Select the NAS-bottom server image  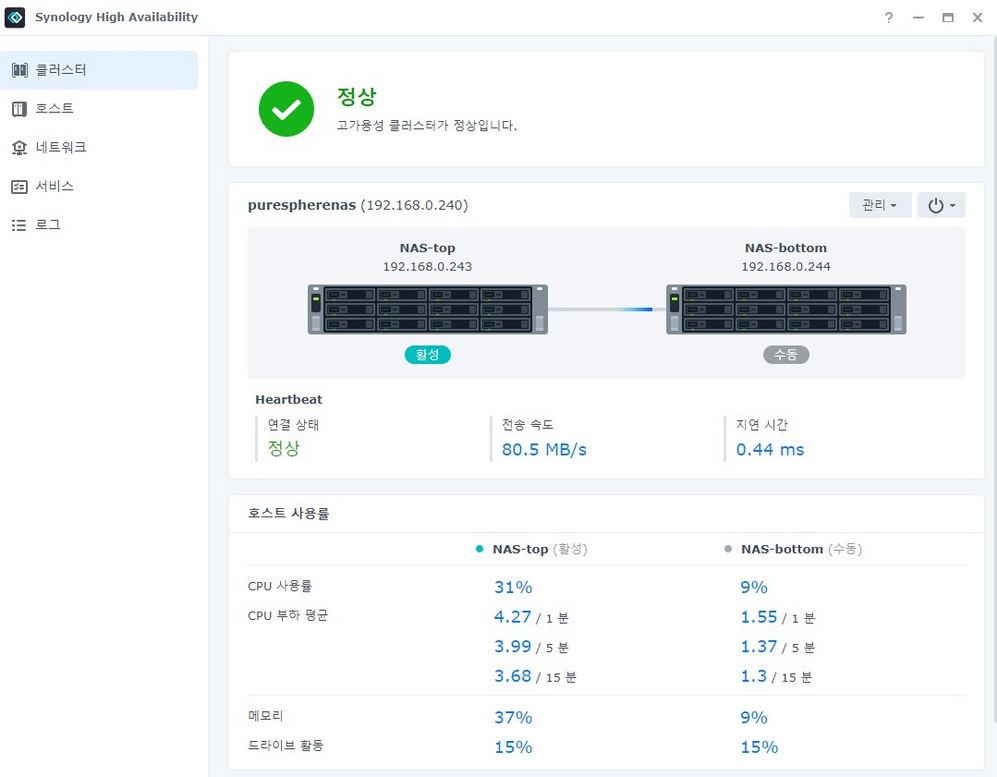click(786, 309)
